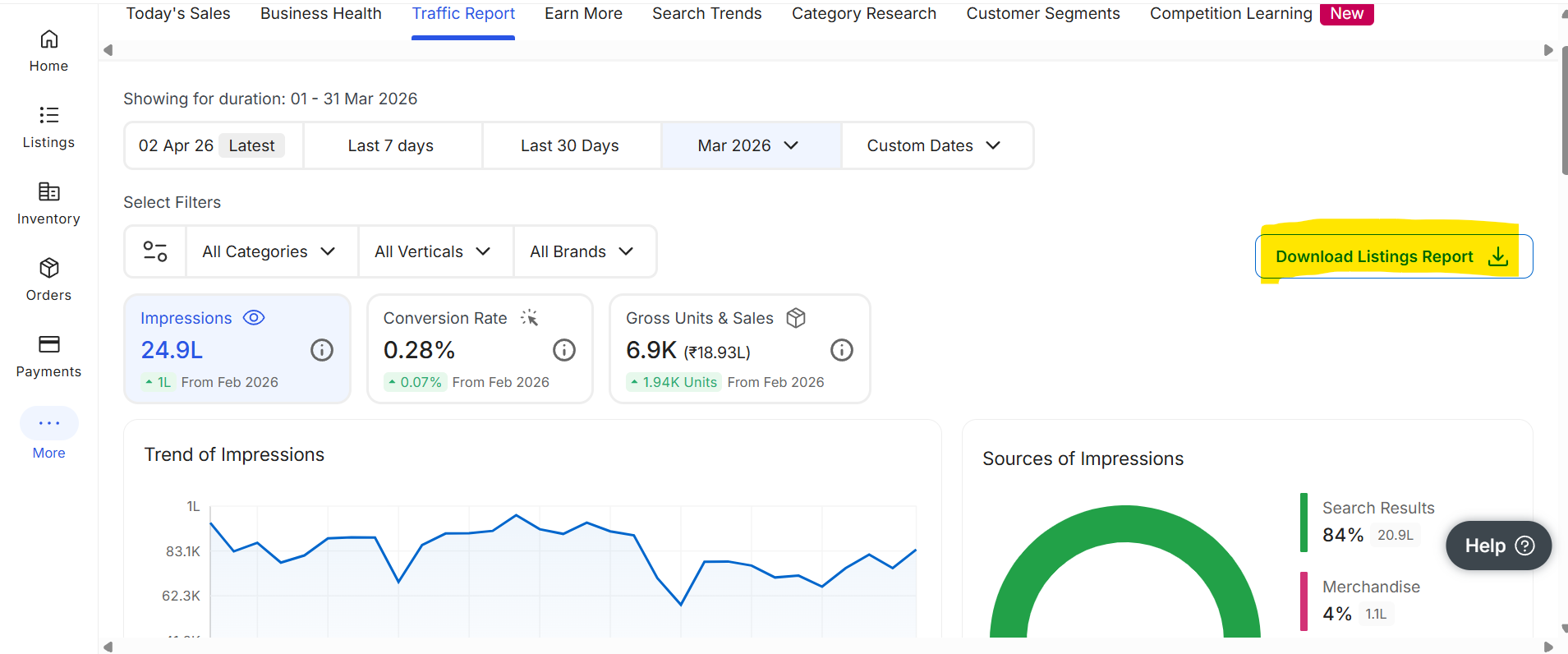Screen dimensions: 1568x654
Task: Go to Listings in the sidebar
Action: [48, 127]
